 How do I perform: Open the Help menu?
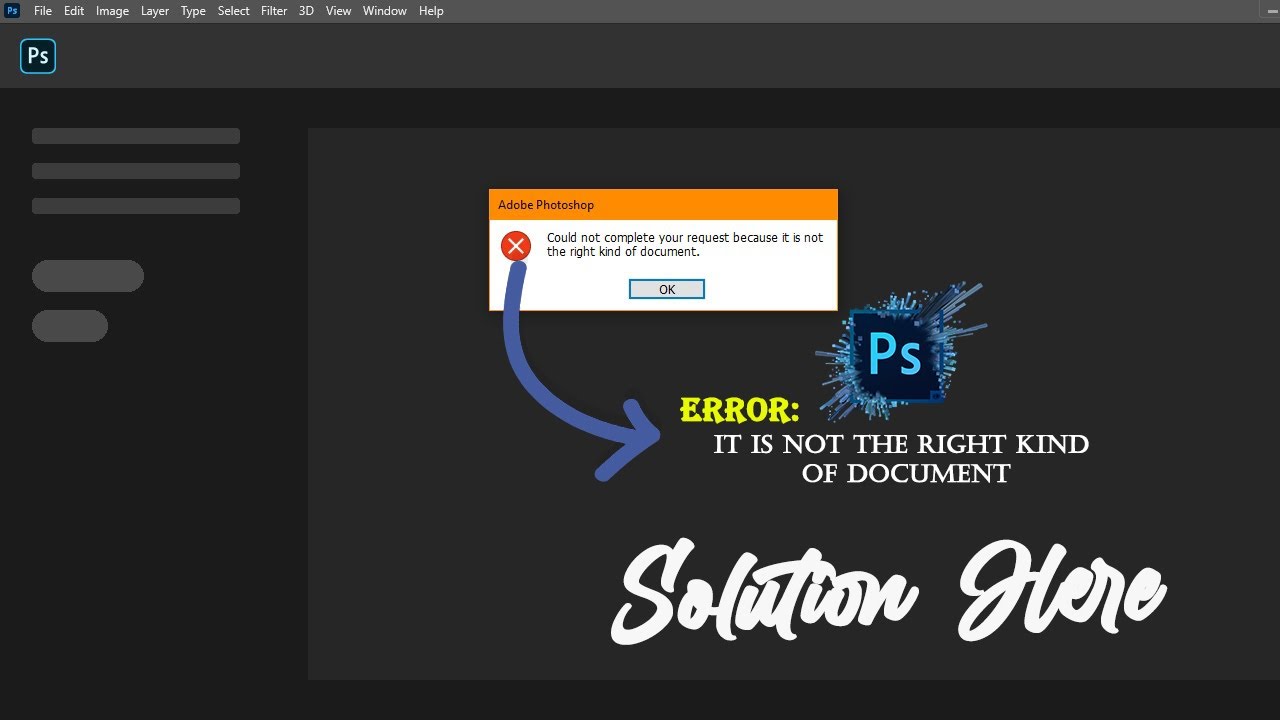point(431,11)
